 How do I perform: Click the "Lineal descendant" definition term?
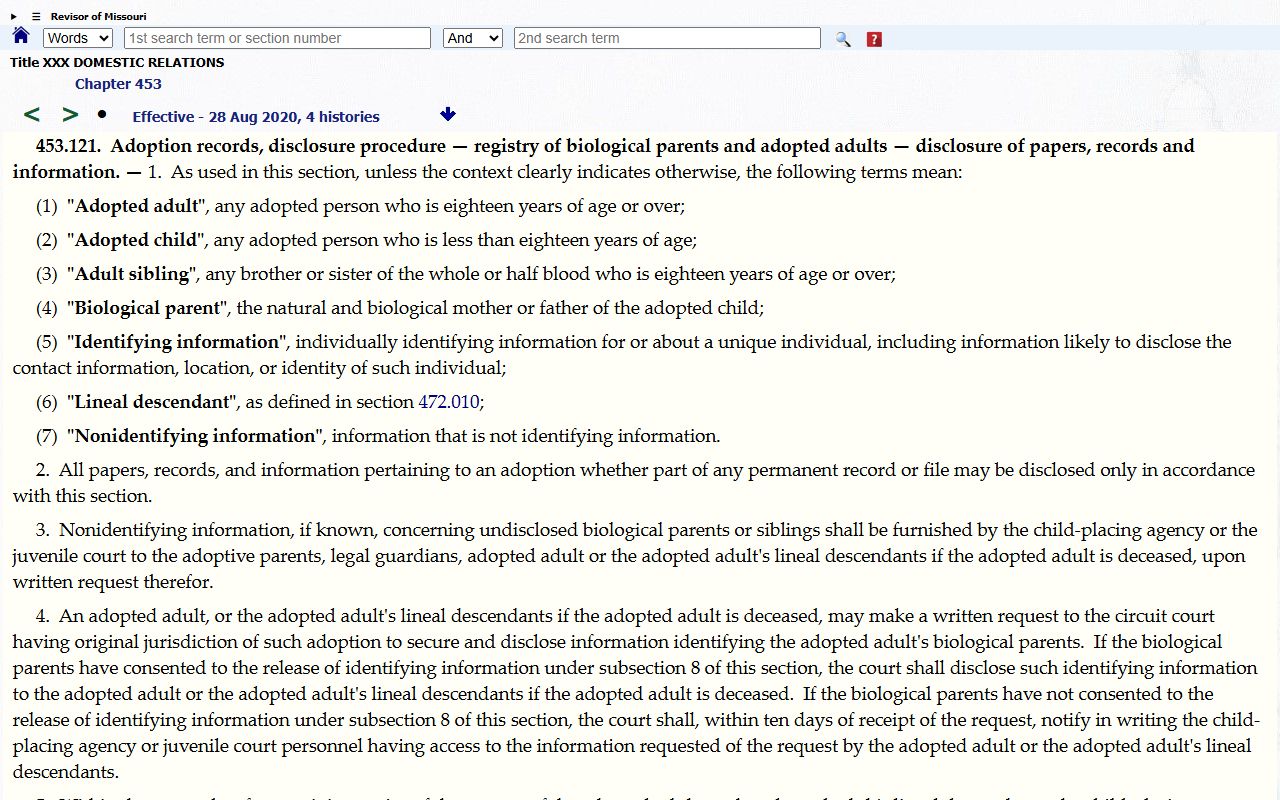pyautogui.click(x=152, y=402)
